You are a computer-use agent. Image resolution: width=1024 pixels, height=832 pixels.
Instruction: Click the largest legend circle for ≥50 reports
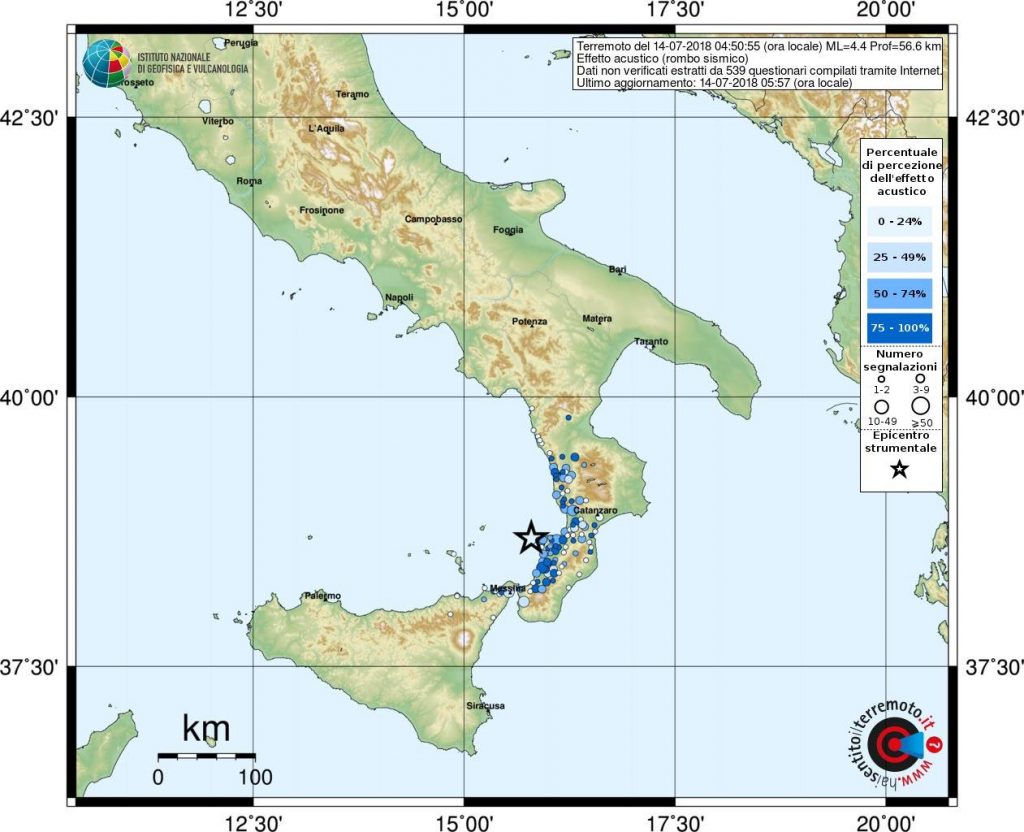click(921, 406)
